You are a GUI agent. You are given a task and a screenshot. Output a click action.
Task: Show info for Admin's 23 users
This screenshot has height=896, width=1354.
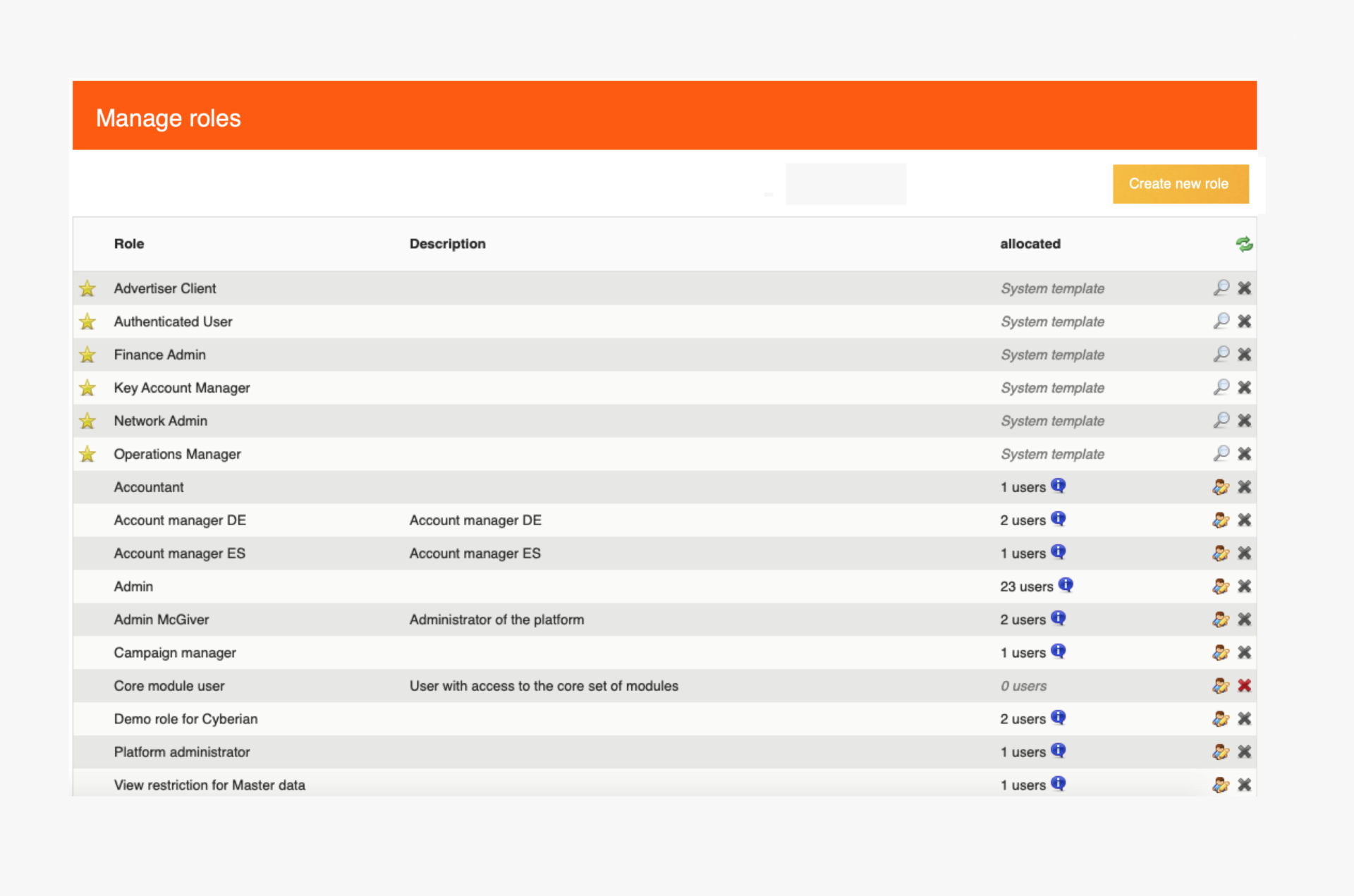point(1066,585)
